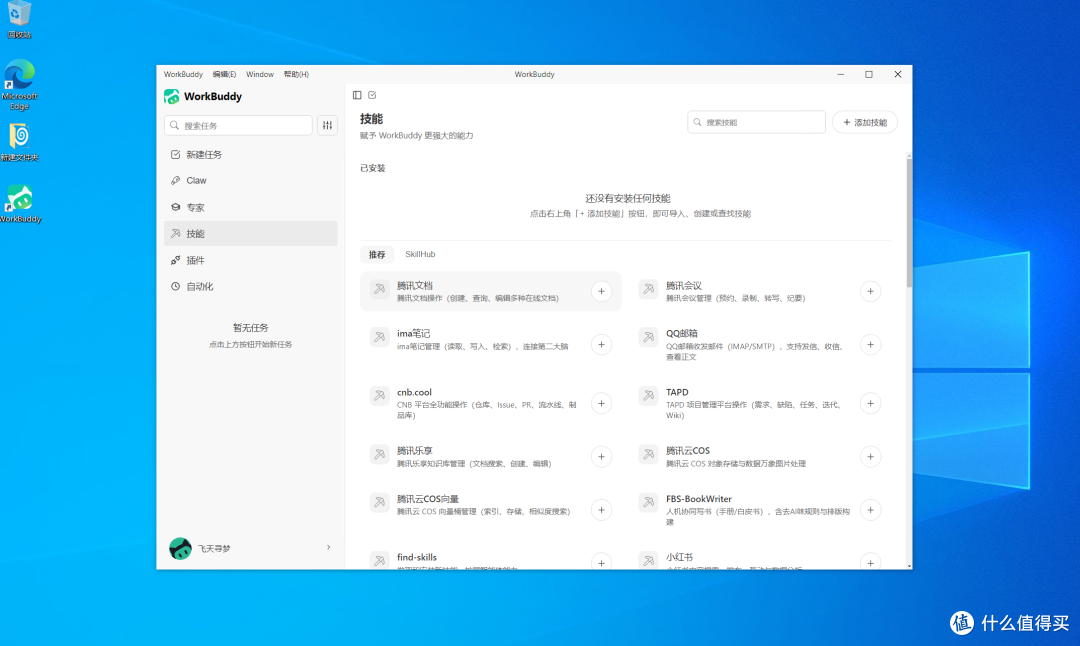This screenshot has width=1080, height=646.
Task: Click the WorkBuddy logo in sidebar
Action: tap(172, 96)
